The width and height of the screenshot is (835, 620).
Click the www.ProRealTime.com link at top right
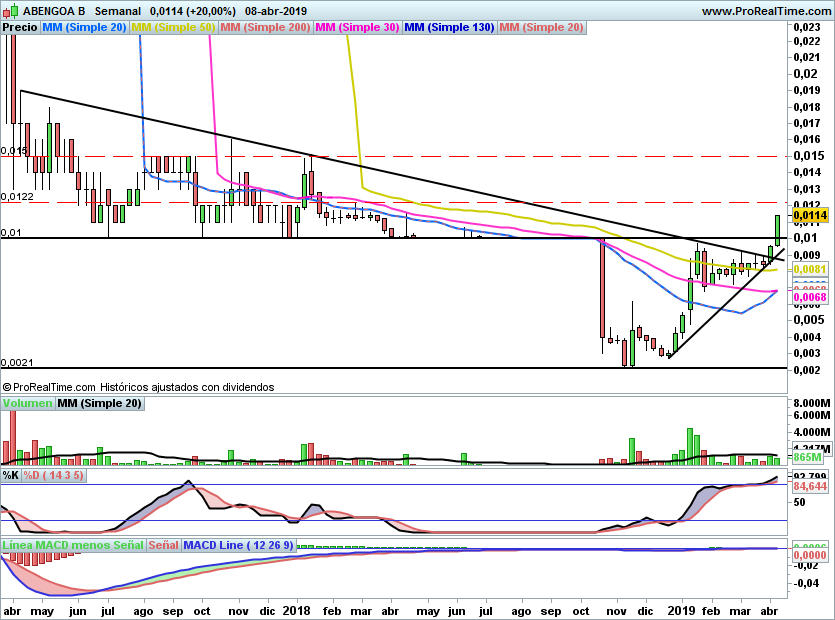[766, 11]
